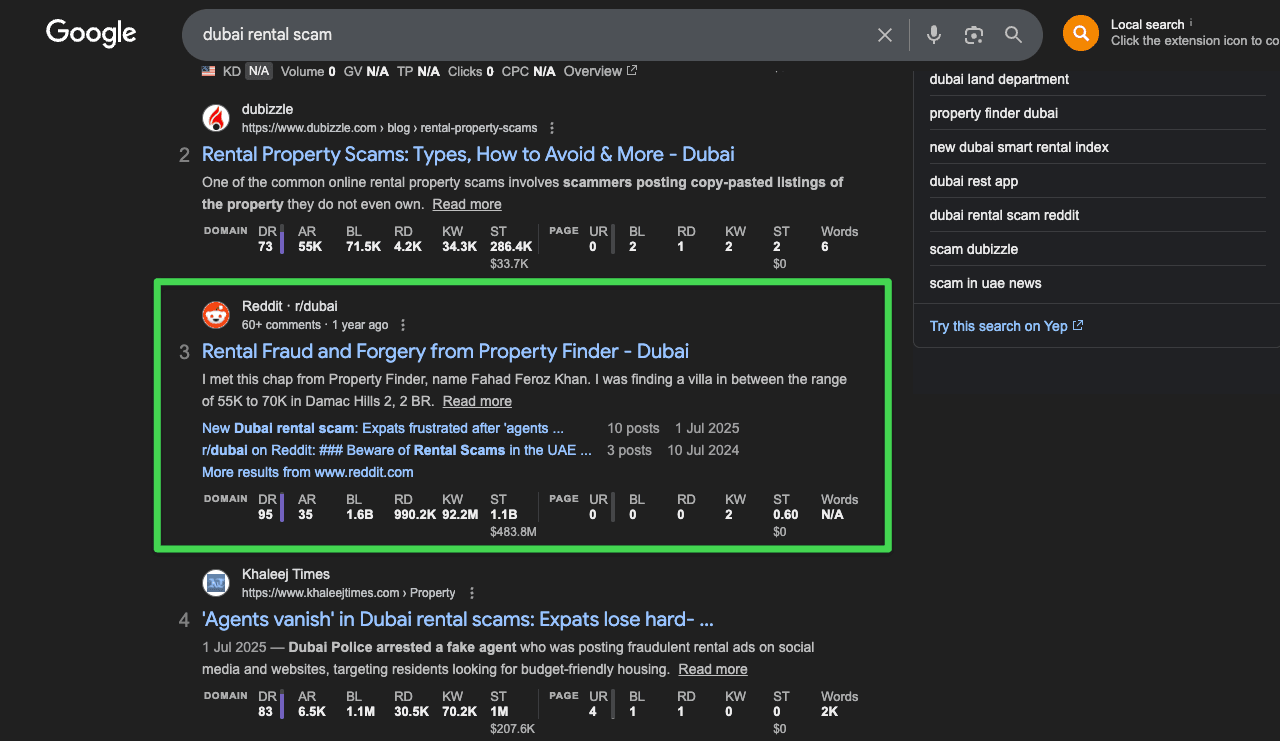The width and height of the screenshot is (1280, 741).
Task: Click Read more on Khaleej Times snippet
Action: pyautogui.click(x=713, y=669)
